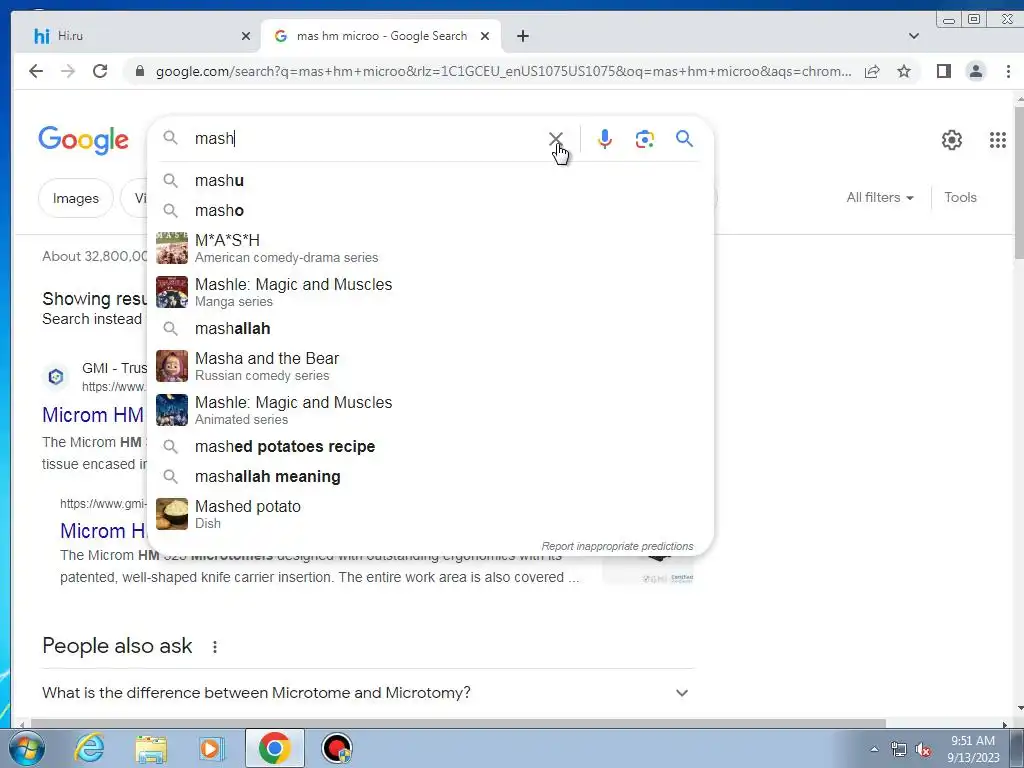This screenshot has width=1024, height=768.
Task: Show hidden system tray icons
Action: [x=874, y=749]
